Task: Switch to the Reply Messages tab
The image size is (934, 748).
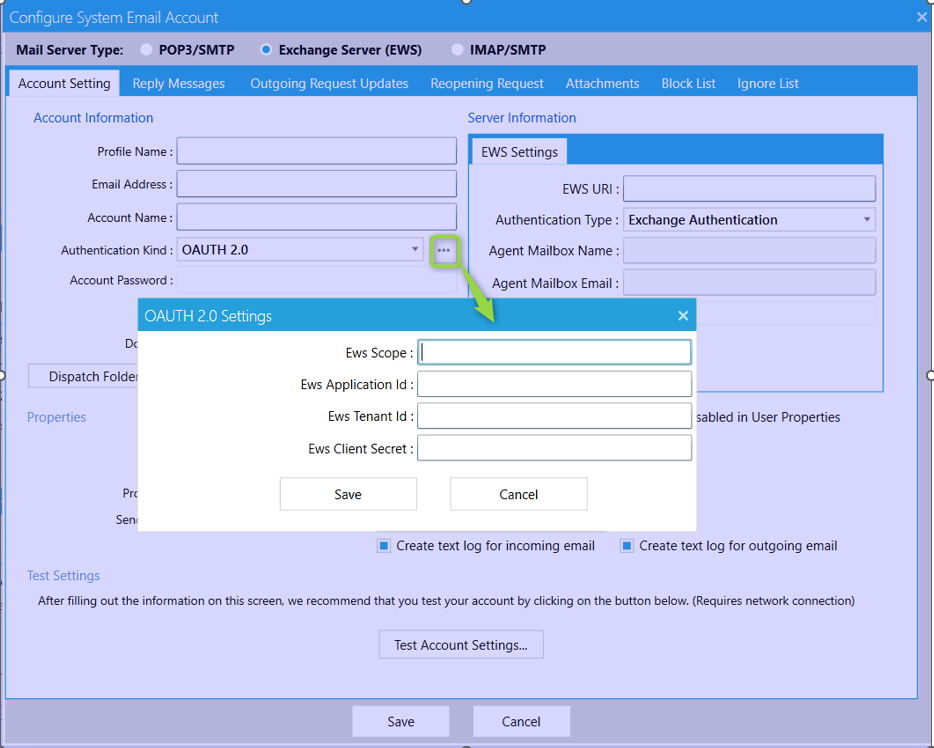Action: tap(179, 83)
